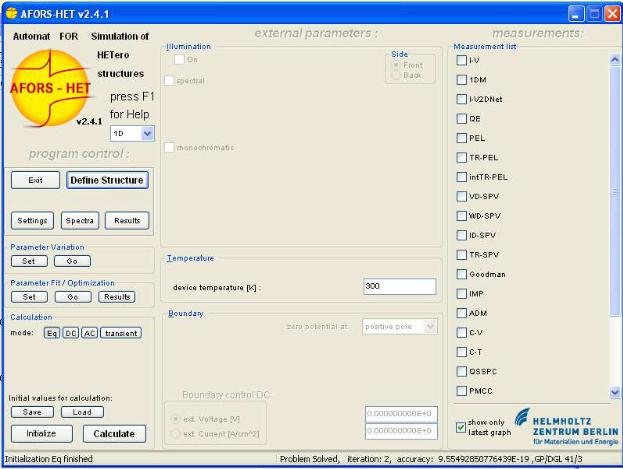This screenshot has height=469, width=623.
Task: Click the 'Initialization Eq finished' status text
Action: [48, 459]
